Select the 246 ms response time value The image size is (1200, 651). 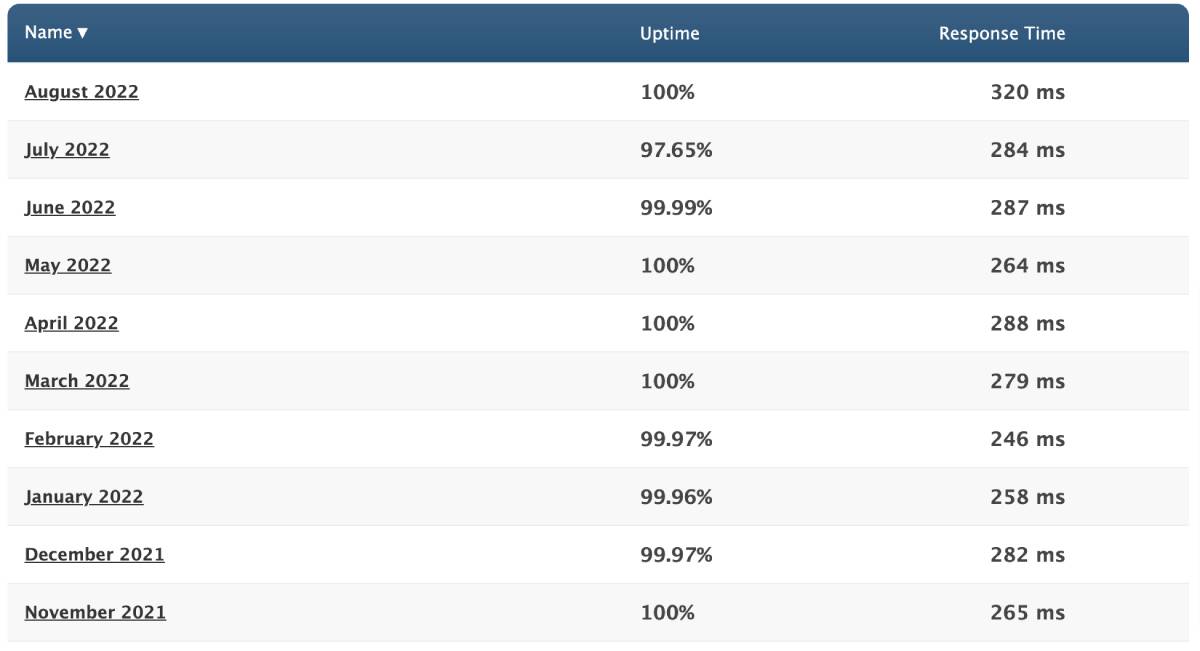[1027, 439]
